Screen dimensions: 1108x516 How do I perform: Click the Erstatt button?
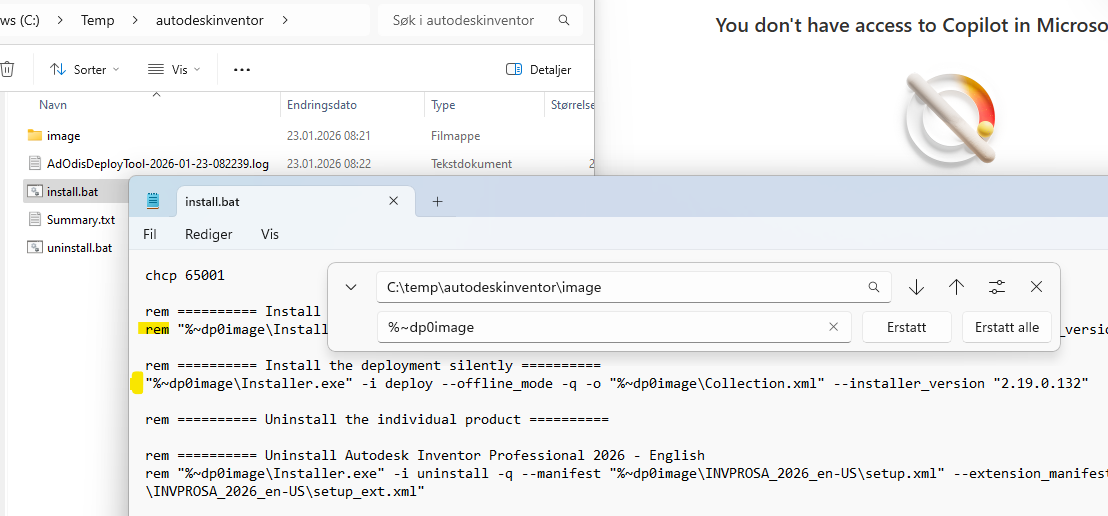coord(906,327)
